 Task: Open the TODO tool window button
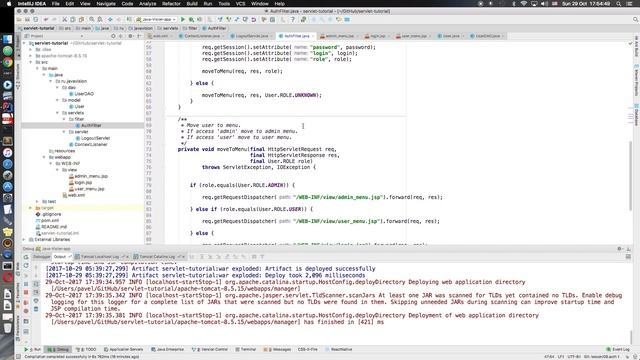tap(86, 349)
